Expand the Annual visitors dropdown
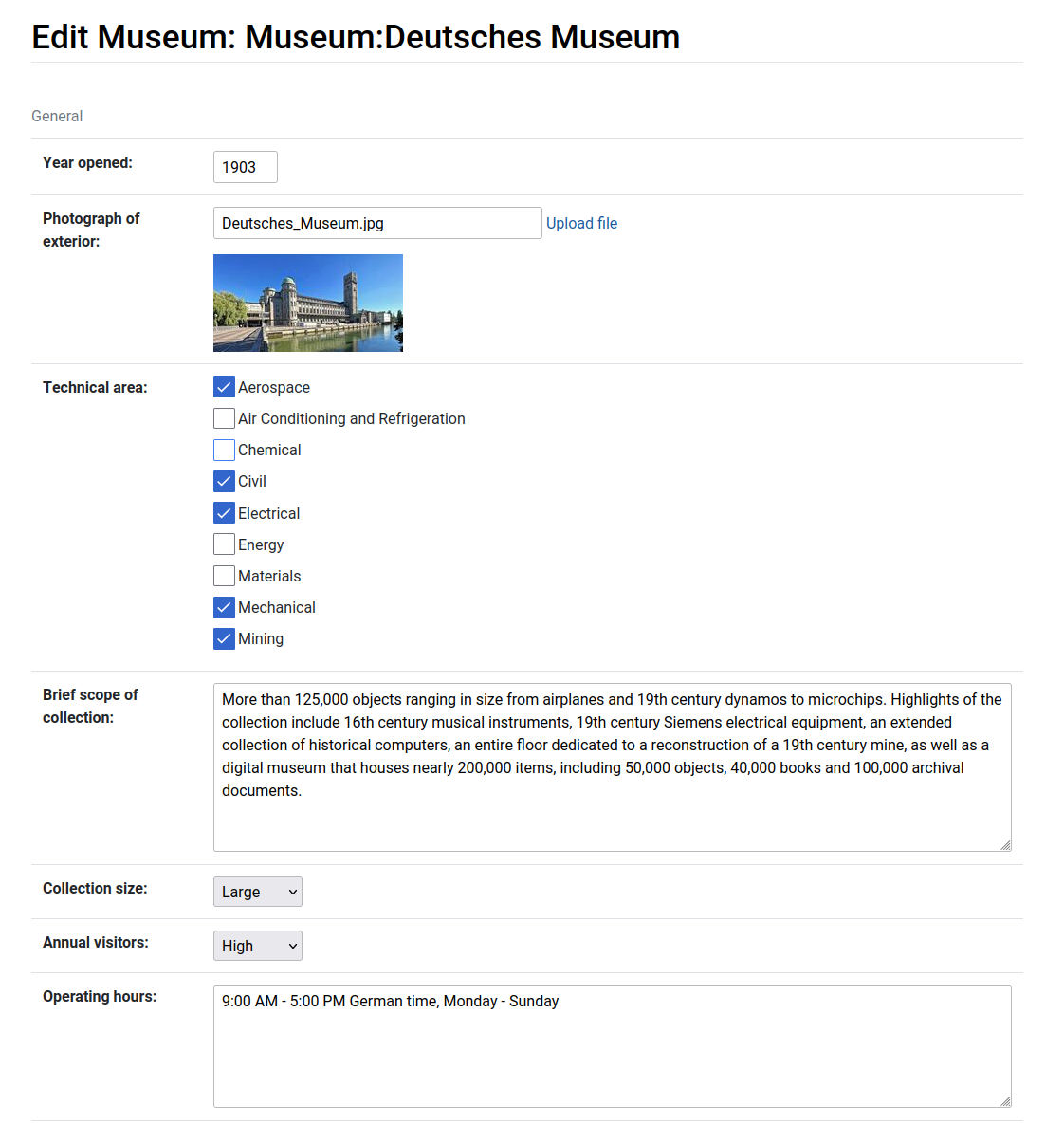This screenshot has width=1064, height=1125. point(257,946)
